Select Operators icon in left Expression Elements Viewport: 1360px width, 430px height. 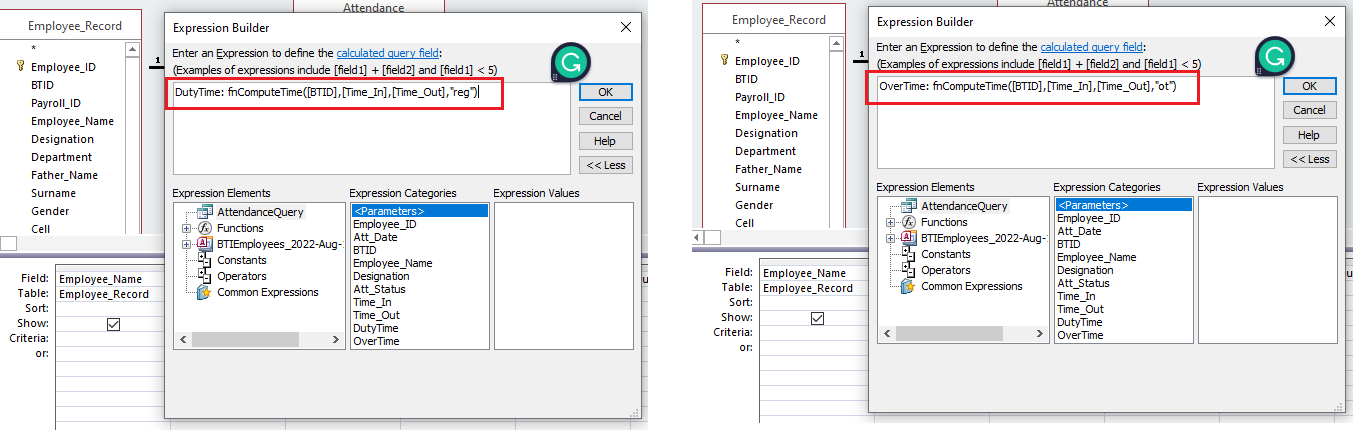point(205,276)
